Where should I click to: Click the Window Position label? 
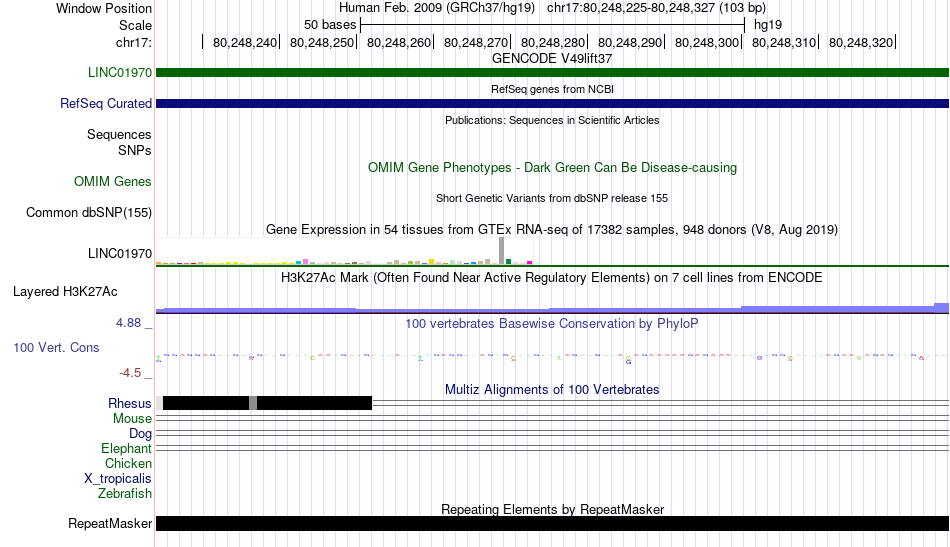point(104,9)
